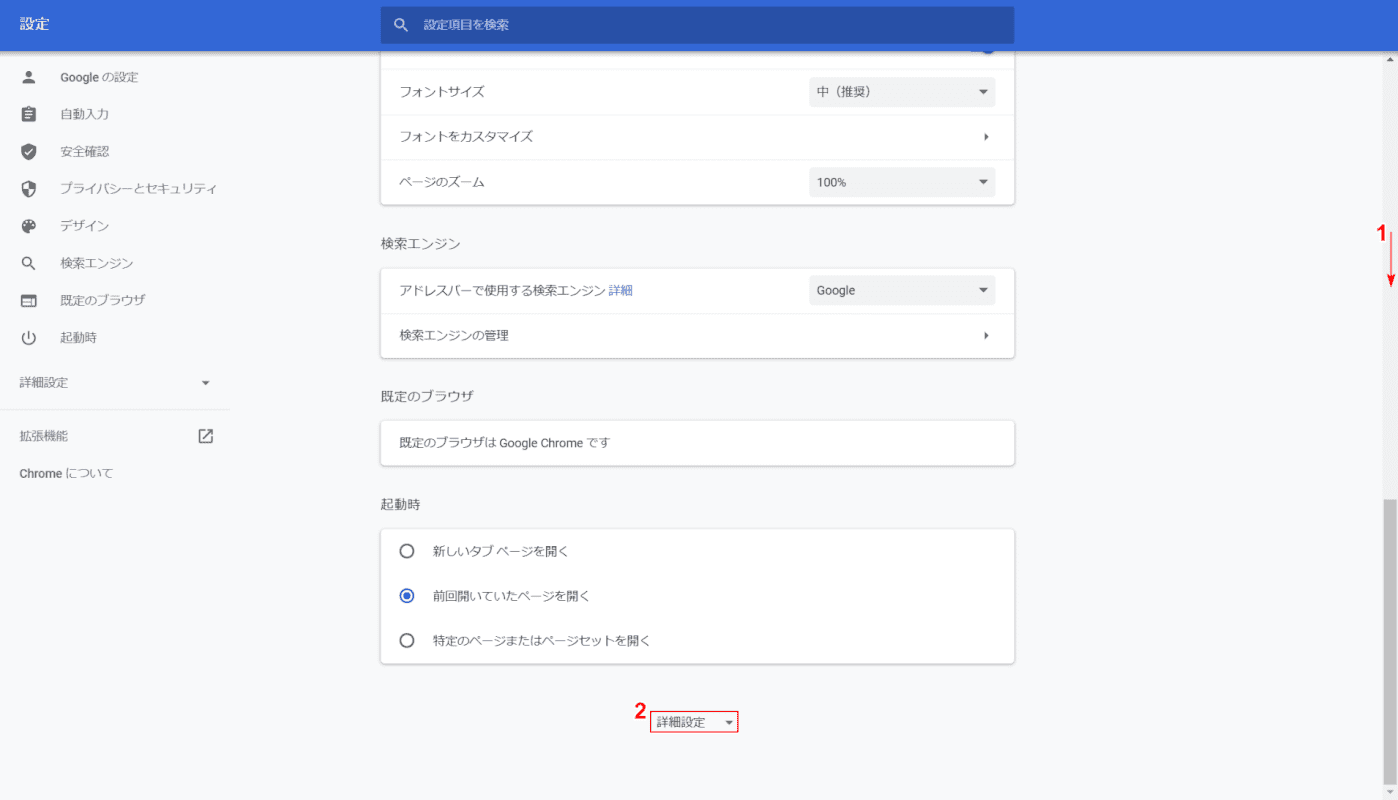Select 前回開いていたページを開く radio option
This screenshot has width=1398, height=800.
click(x=407, y=596)
